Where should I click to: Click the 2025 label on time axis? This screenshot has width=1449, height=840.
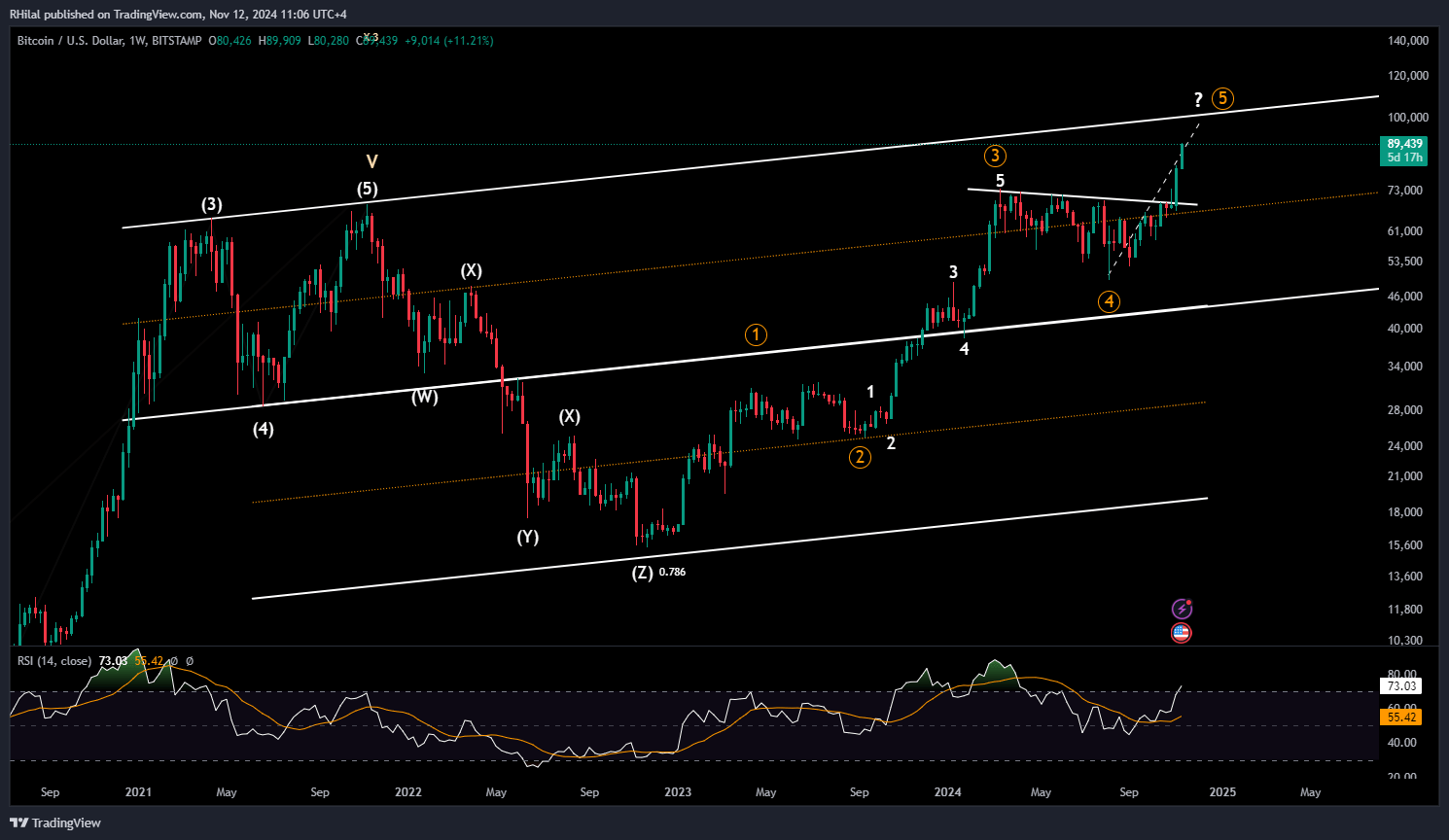[x=1222, y=792]
